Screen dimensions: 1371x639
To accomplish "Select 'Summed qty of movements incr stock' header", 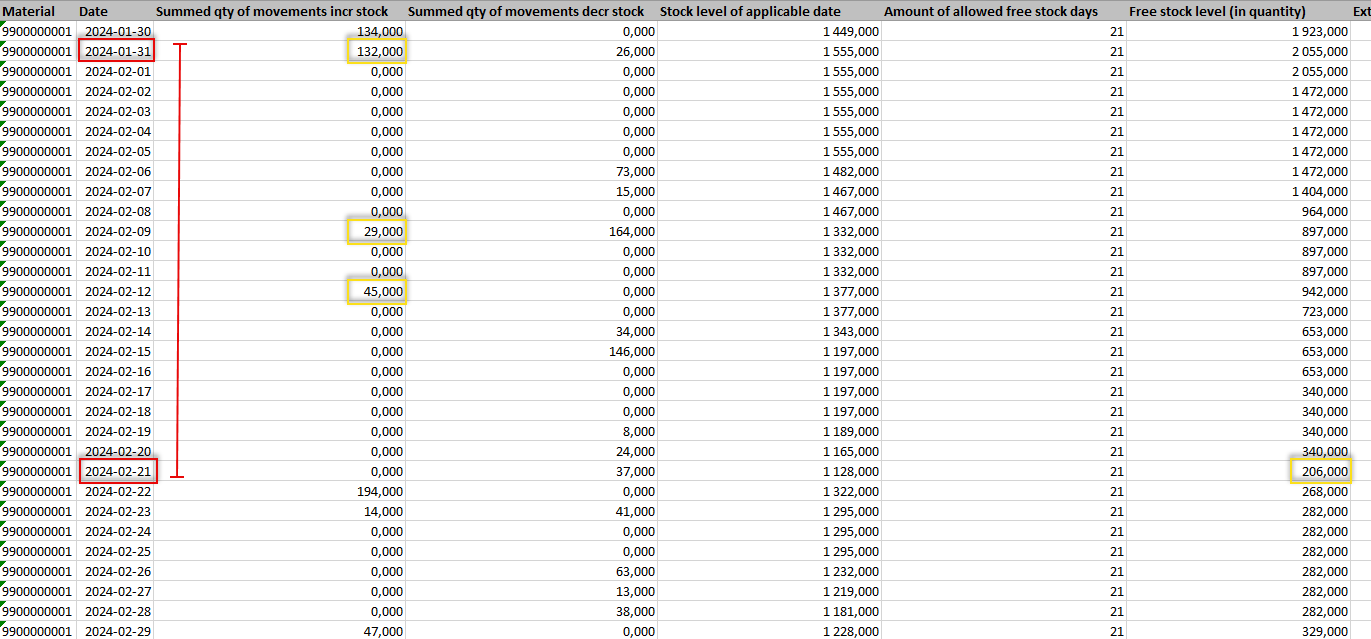I will point(280,11).
